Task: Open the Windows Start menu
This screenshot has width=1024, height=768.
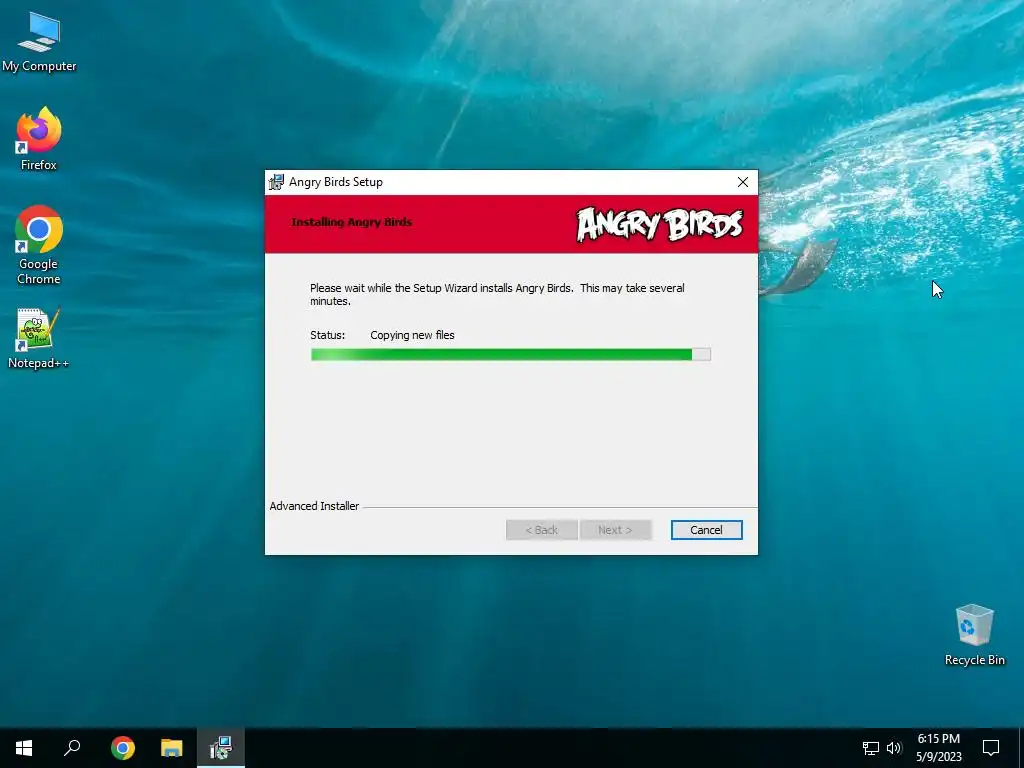Action: pos(24,748)
